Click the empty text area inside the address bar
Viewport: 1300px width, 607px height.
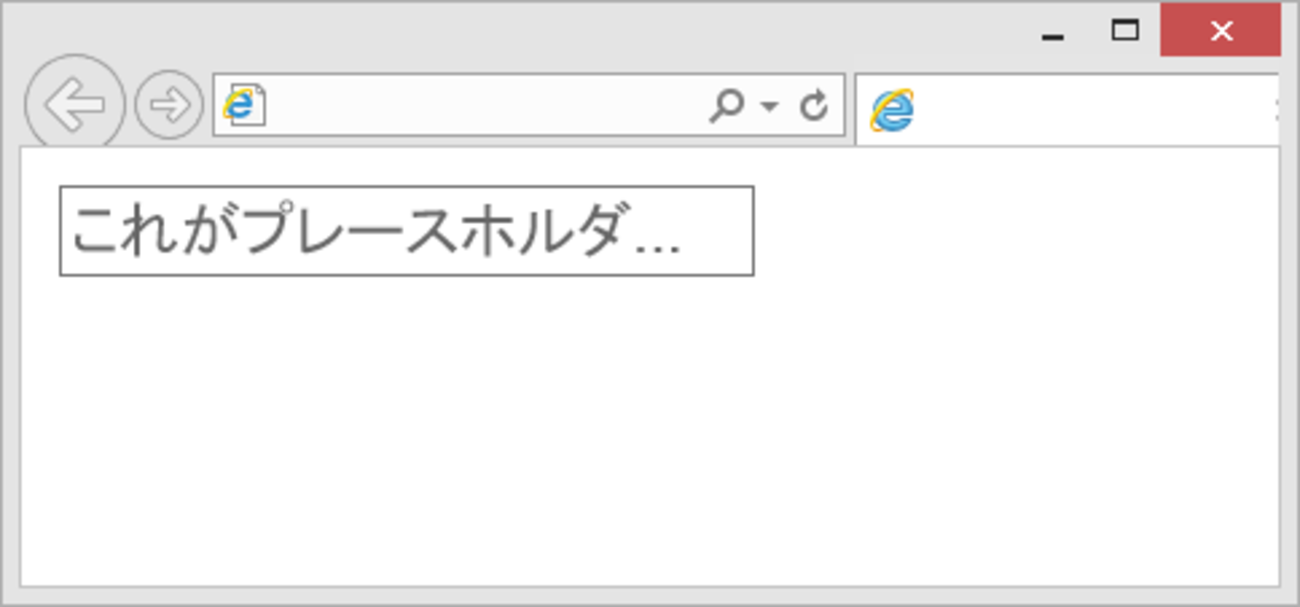(x=485, y=105)
